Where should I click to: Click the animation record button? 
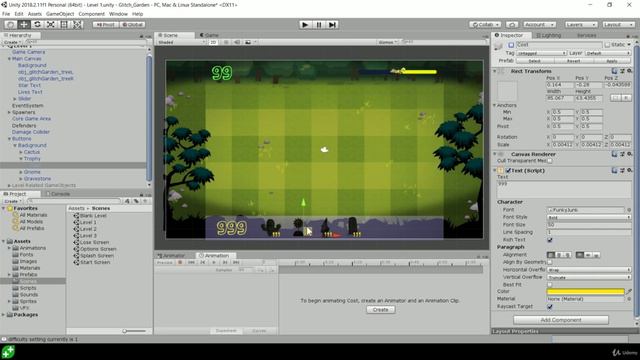(180, 262)
